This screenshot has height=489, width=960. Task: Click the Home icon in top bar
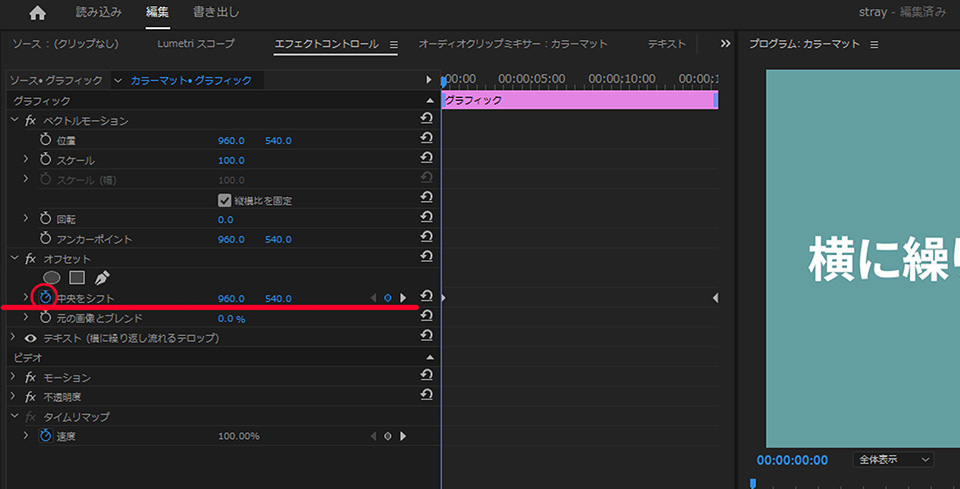click(38, 13)
